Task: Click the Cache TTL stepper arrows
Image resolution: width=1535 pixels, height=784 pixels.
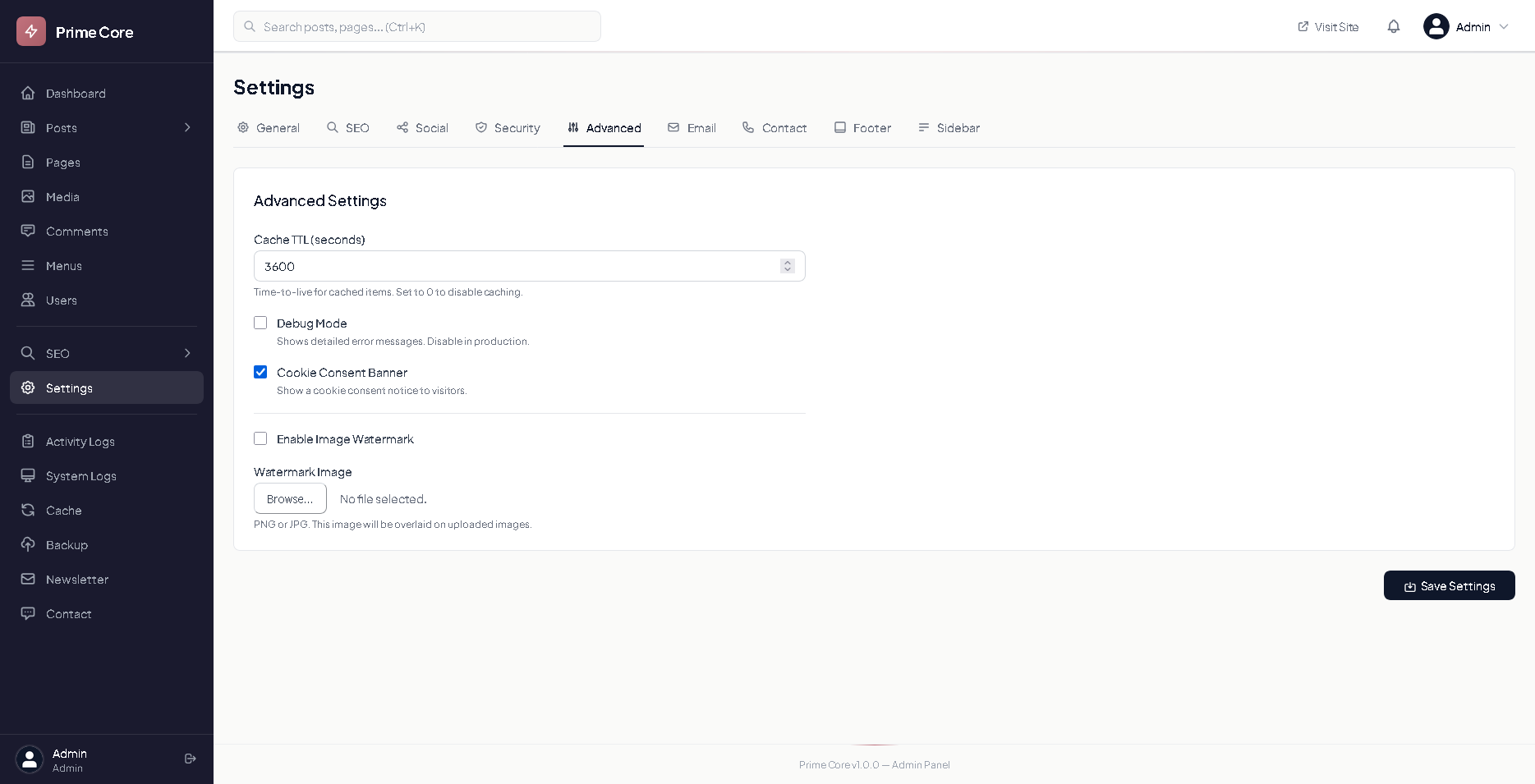Action: coord(787,266)
